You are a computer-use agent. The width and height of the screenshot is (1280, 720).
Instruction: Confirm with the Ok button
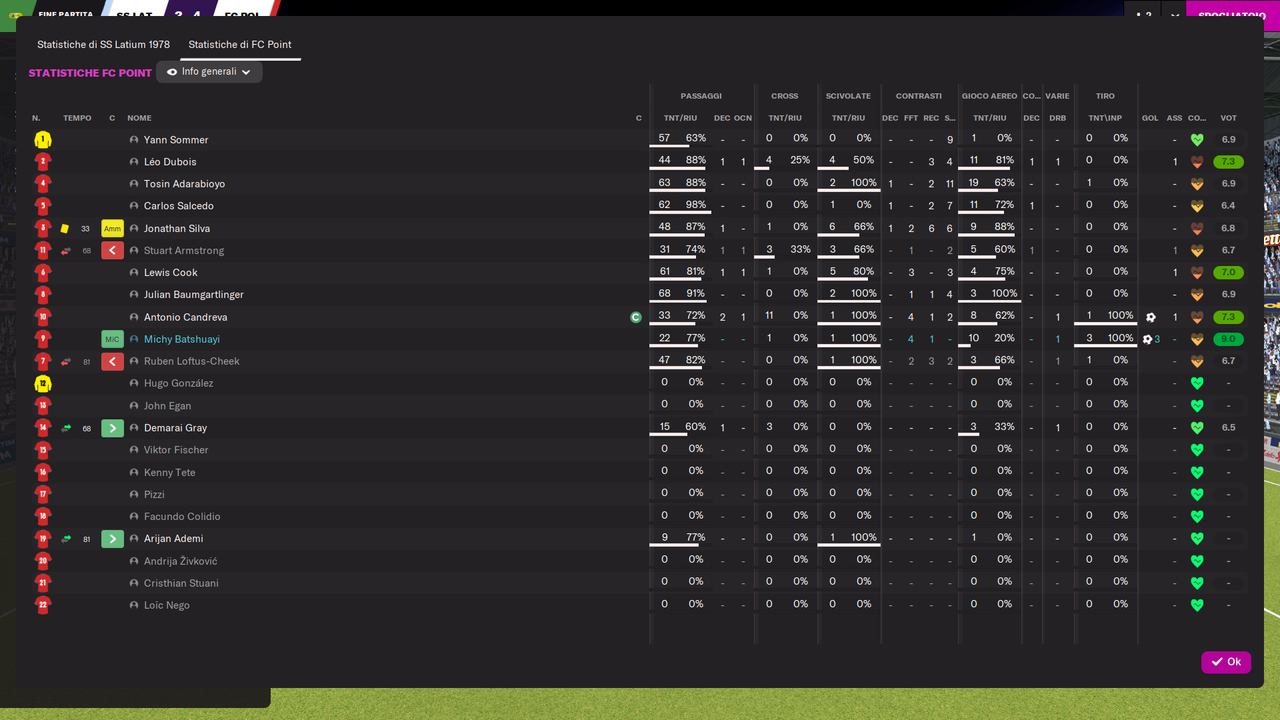tap(1226, 662)
